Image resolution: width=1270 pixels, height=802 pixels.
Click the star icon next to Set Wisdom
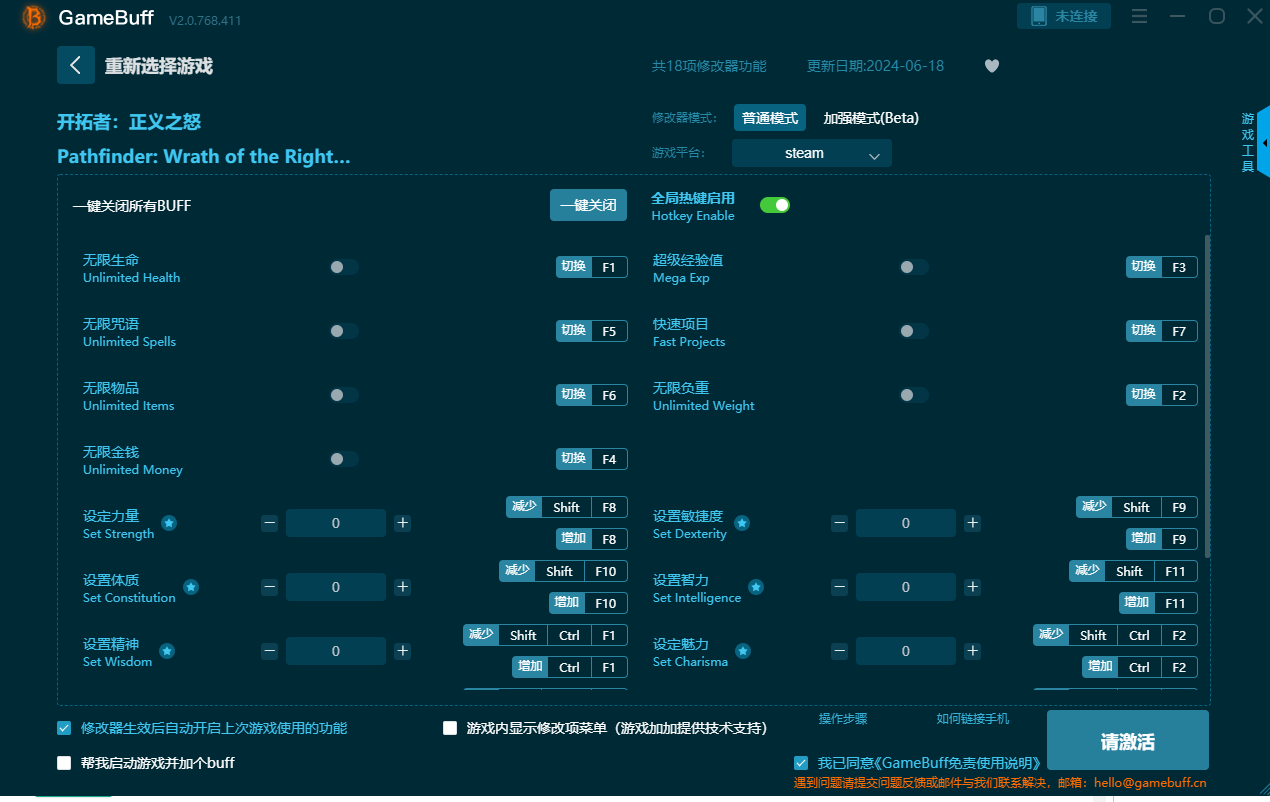click(167, 651)
